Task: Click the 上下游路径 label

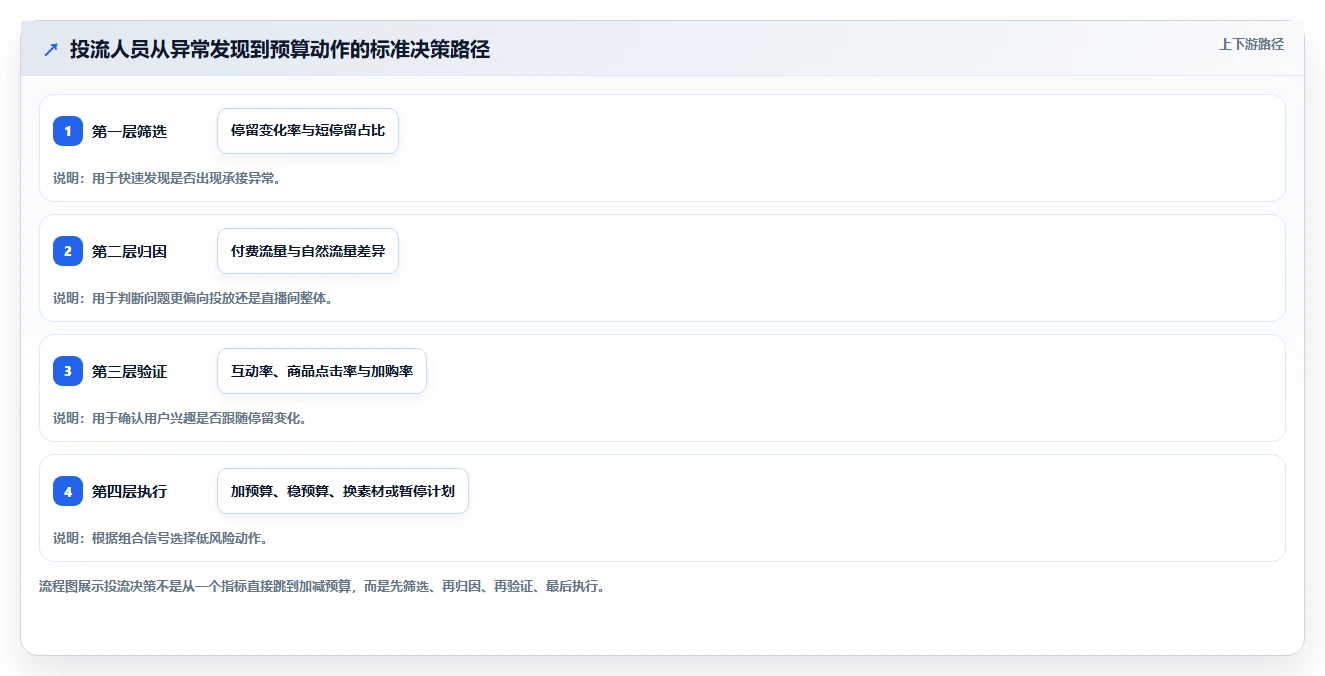Action: 1251,44
